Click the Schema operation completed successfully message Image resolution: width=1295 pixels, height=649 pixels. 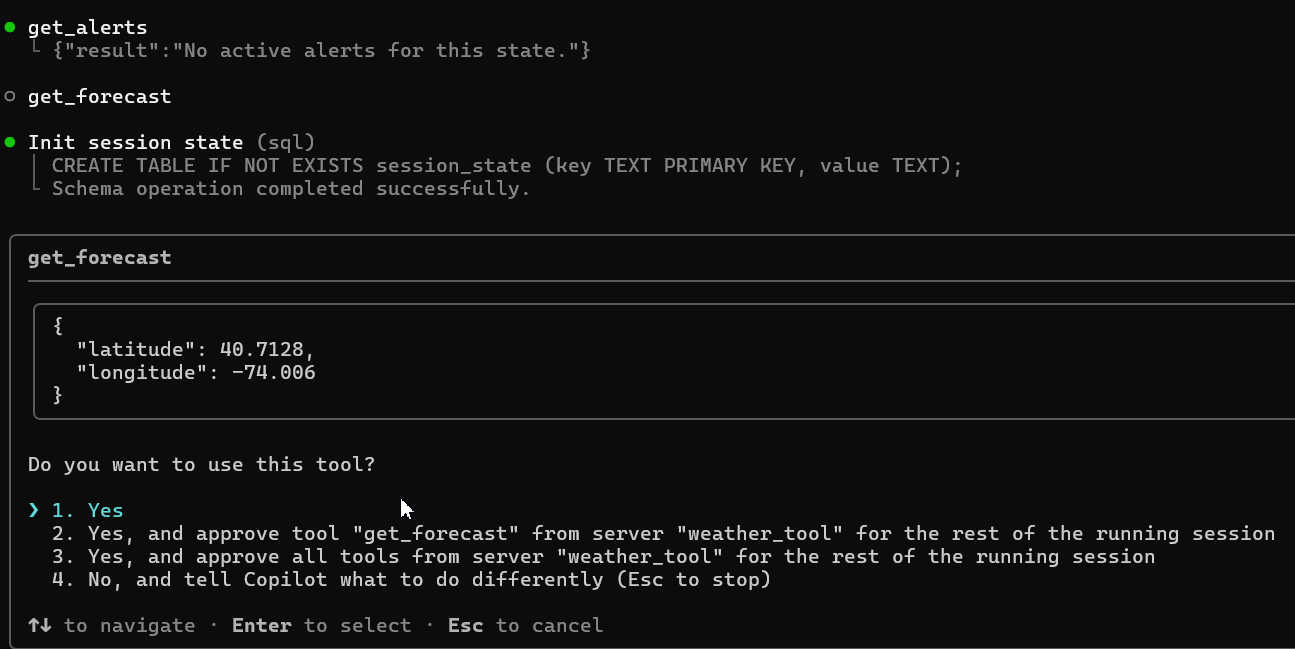[x=290, y=188]
